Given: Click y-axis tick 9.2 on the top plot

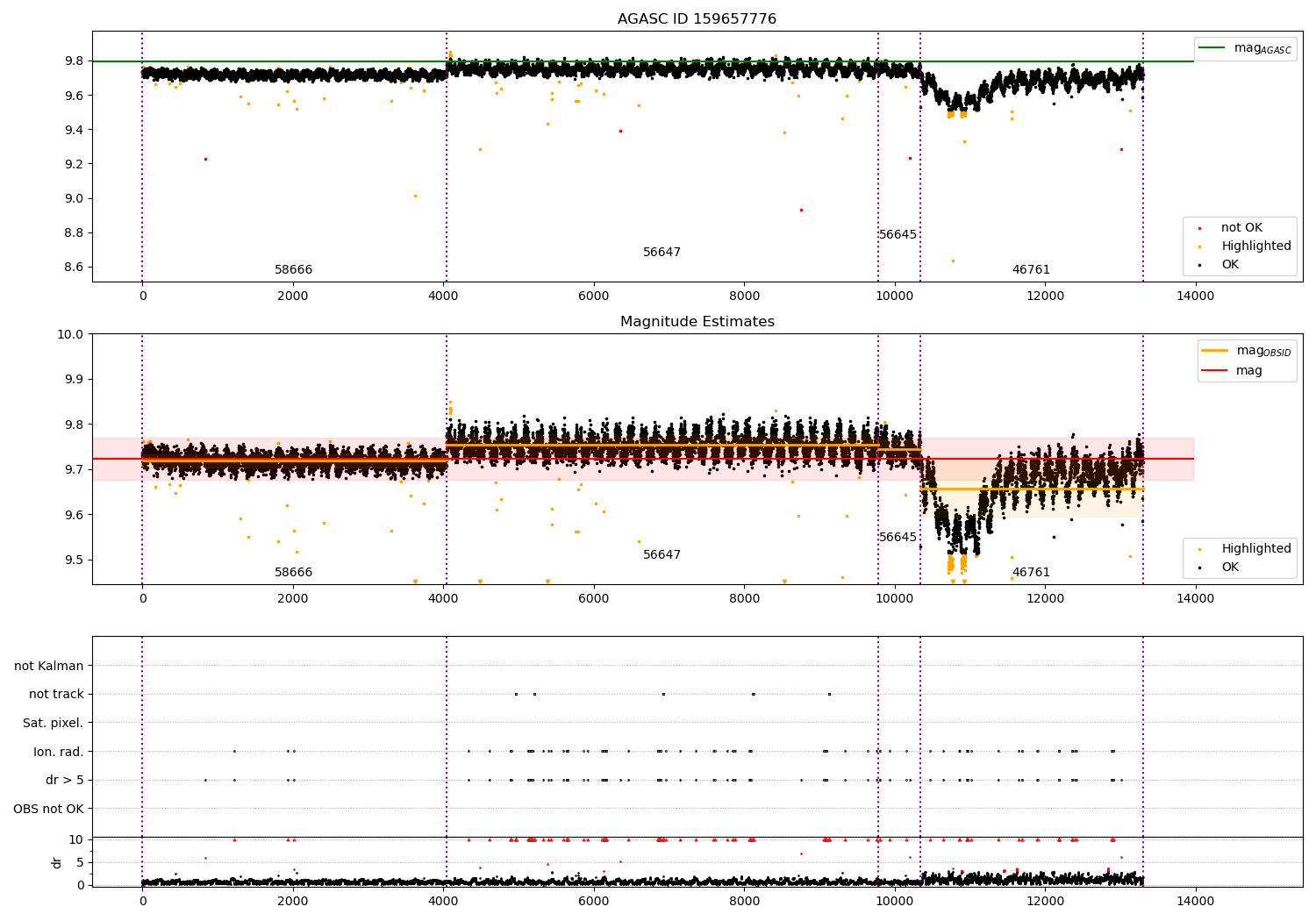Looking at the screenshot, I should tap(74, 164).
